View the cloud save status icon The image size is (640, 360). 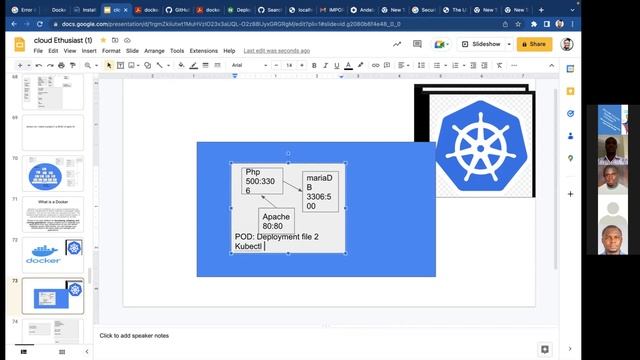tap(127, 40)
